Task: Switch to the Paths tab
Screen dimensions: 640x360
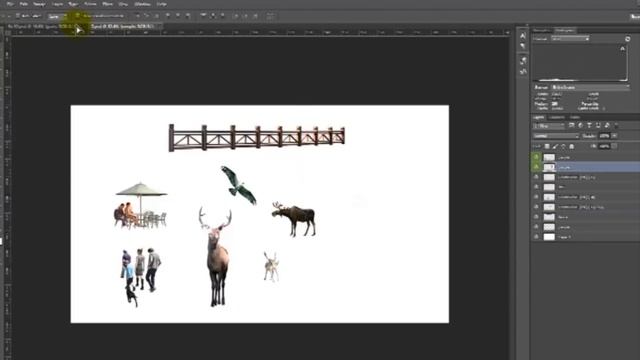Action: (x=575, y=118)
